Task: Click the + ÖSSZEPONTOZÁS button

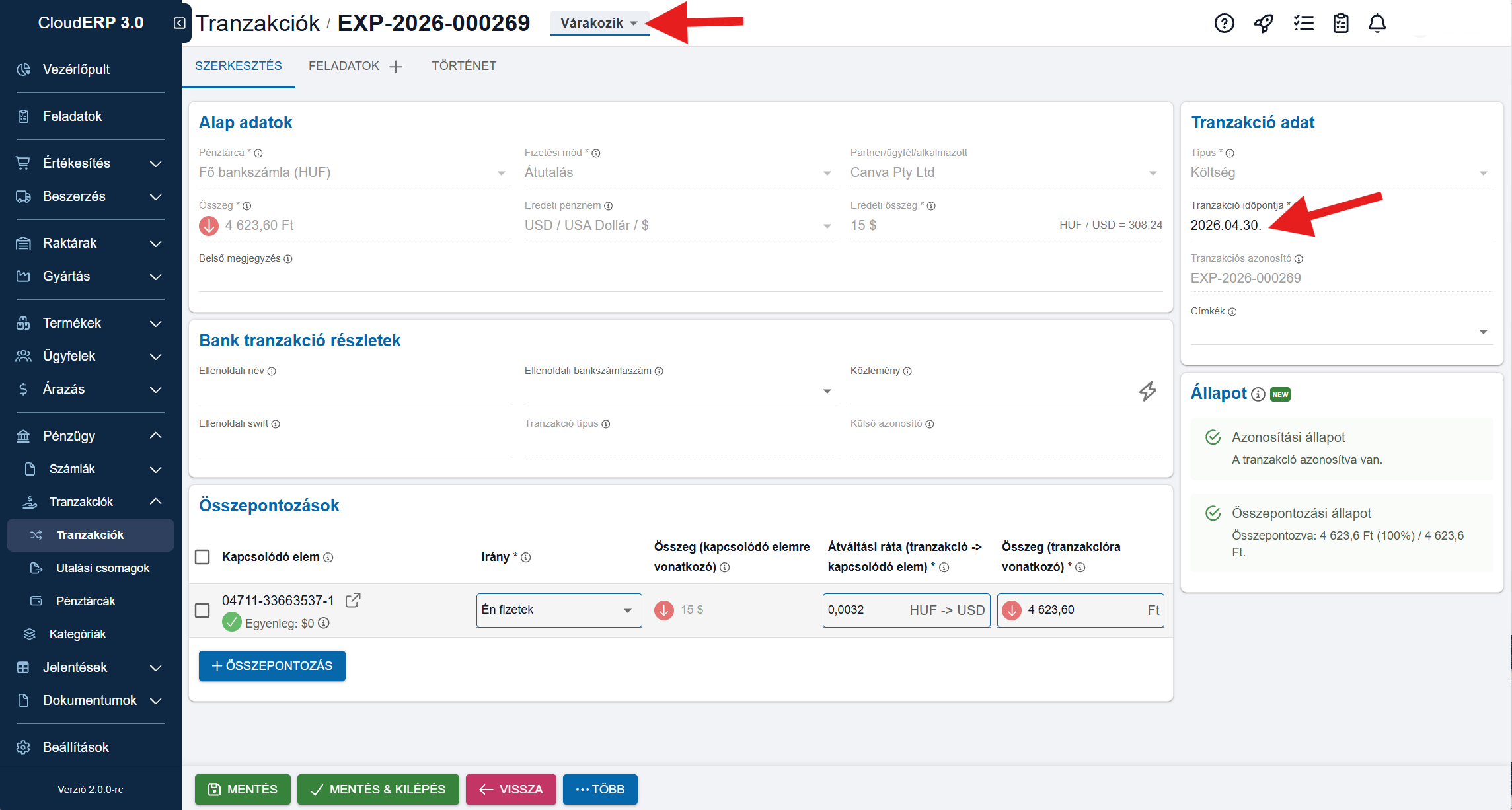Action: [x=272, y=666]
